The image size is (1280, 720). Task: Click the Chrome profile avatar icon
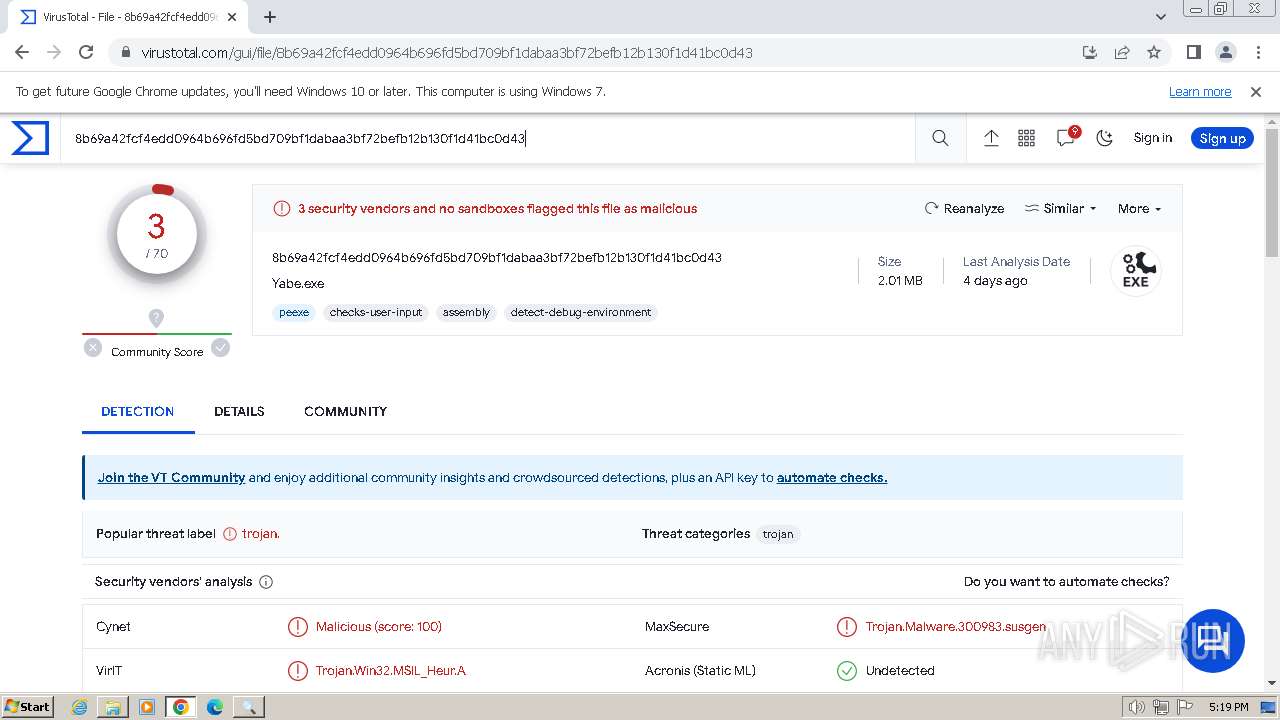(1225, 52)
